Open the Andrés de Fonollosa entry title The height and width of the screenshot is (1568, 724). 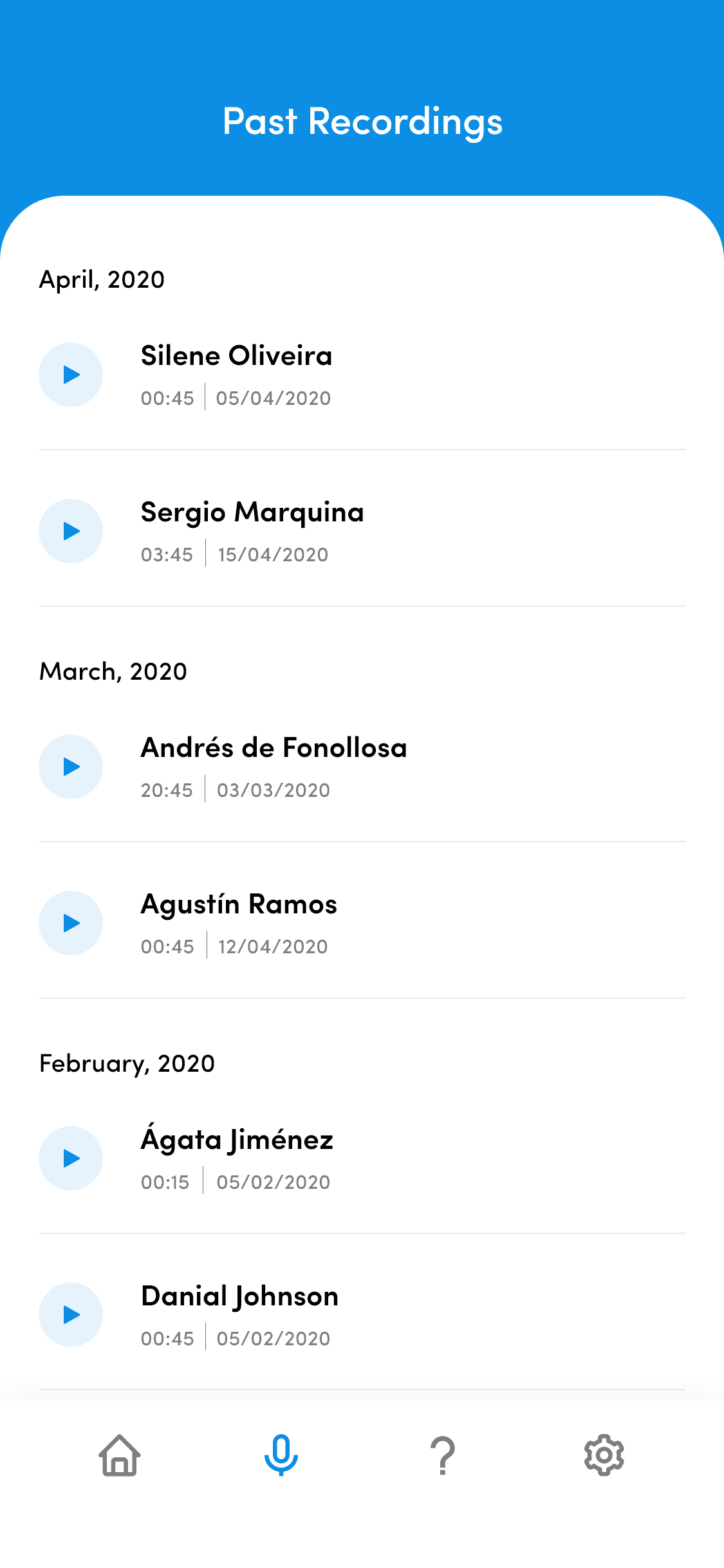coord(274,748)
